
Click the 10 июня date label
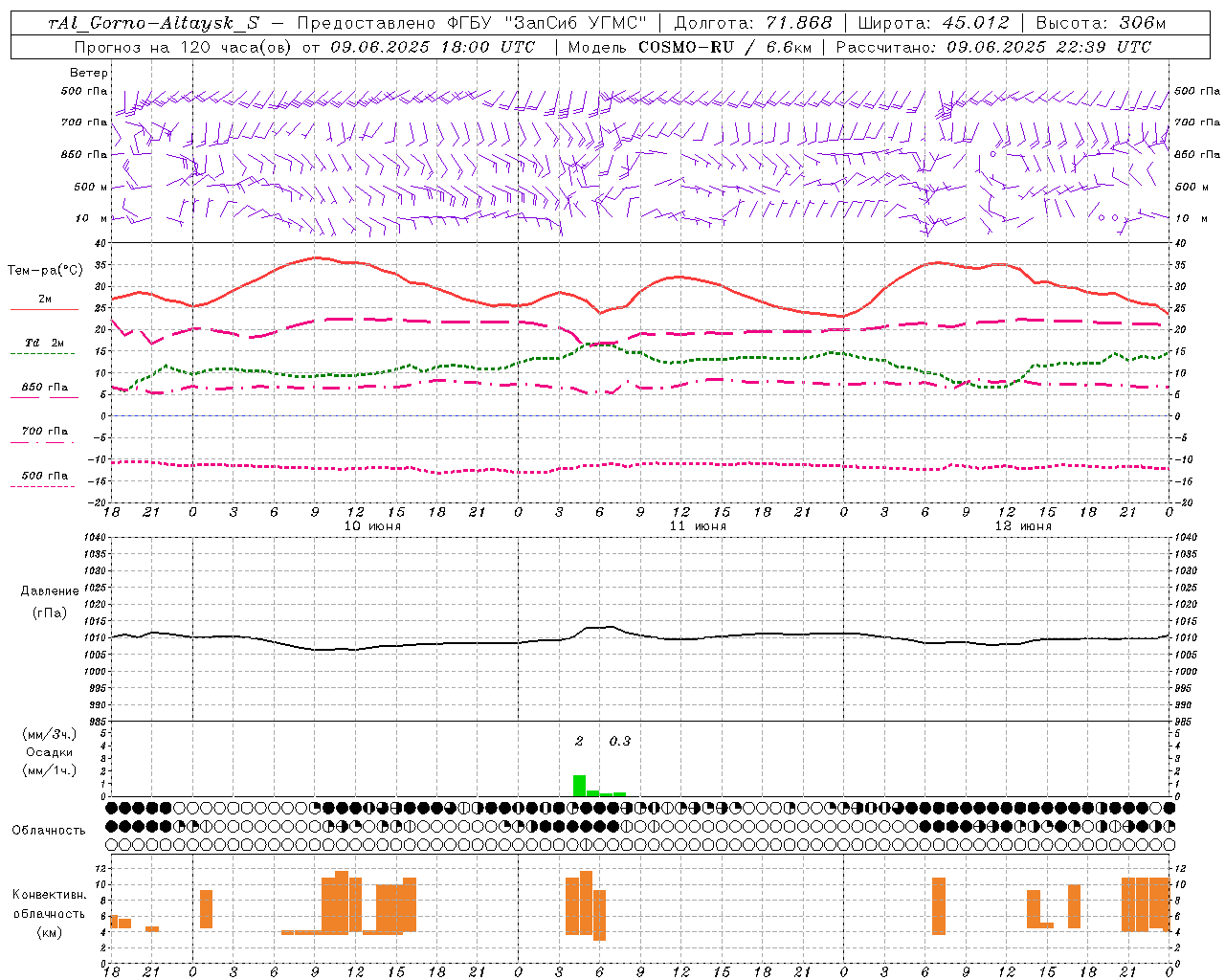click(372, 526)
